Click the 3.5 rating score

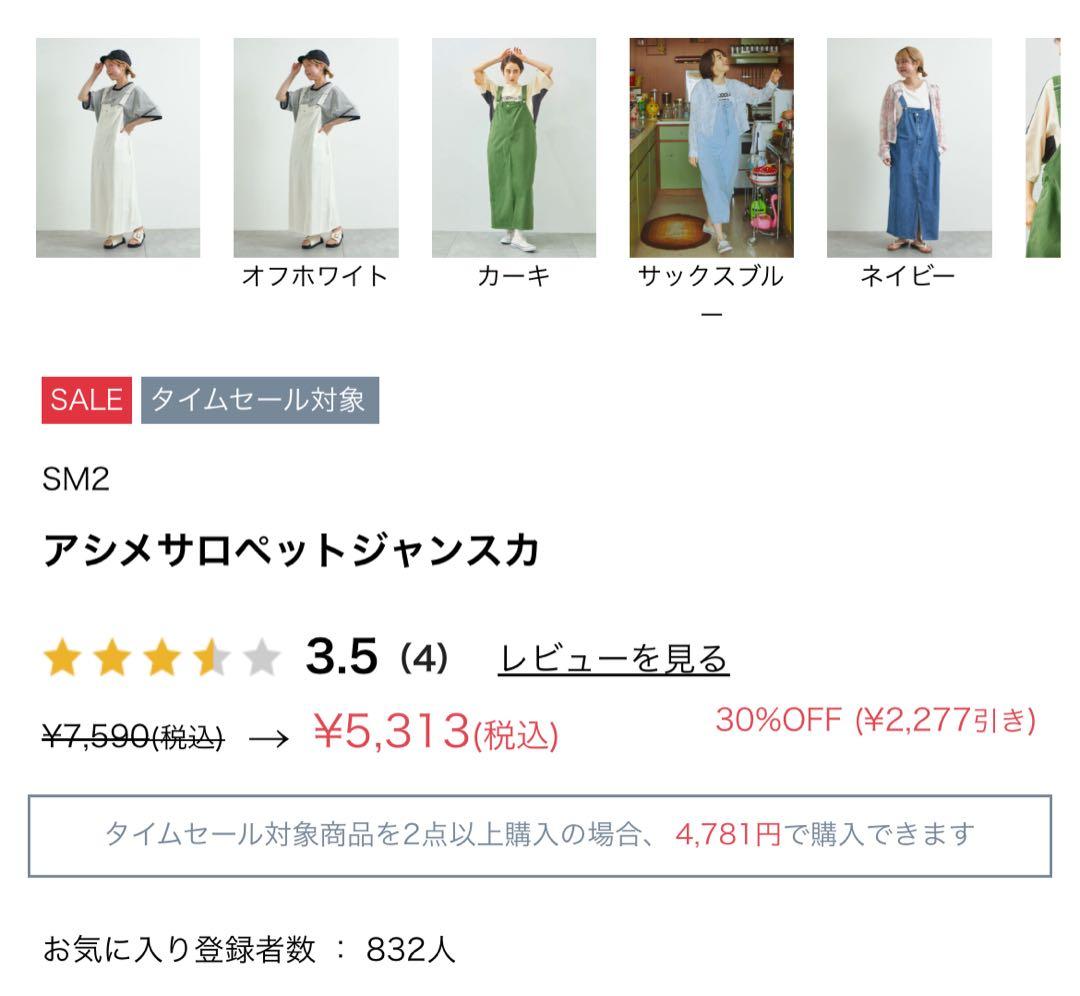[342, 656]
